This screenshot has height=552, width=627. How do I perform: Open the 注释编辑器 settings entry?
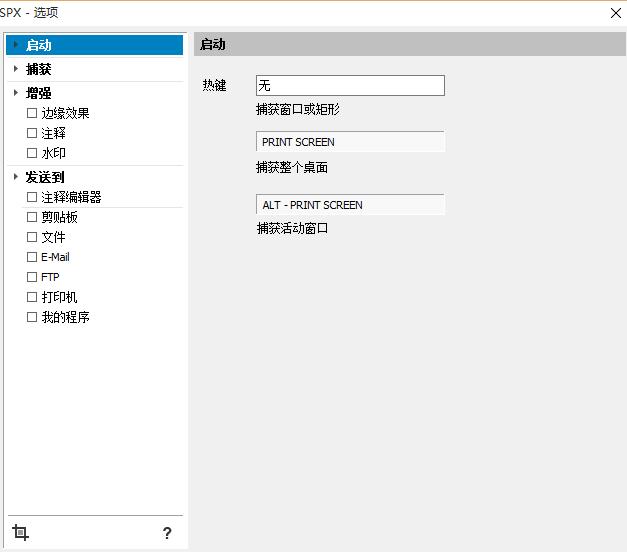click(71, 197)
